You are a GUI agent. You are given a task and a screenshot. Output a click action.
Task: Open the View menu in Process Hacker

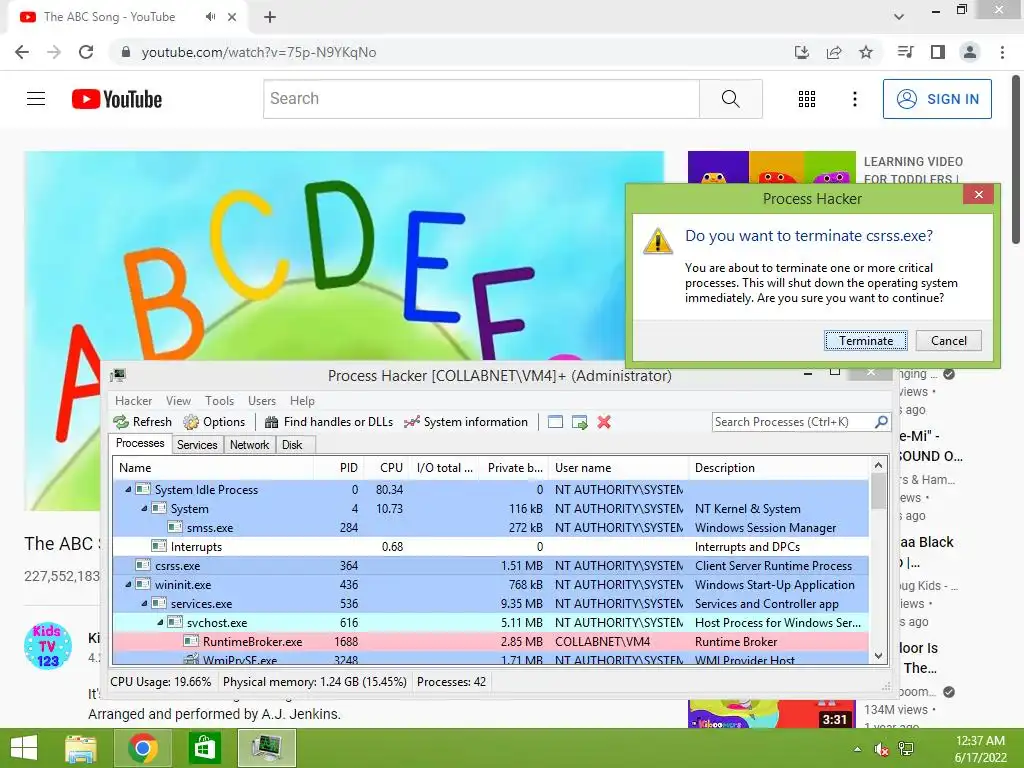tap(178, 400)
